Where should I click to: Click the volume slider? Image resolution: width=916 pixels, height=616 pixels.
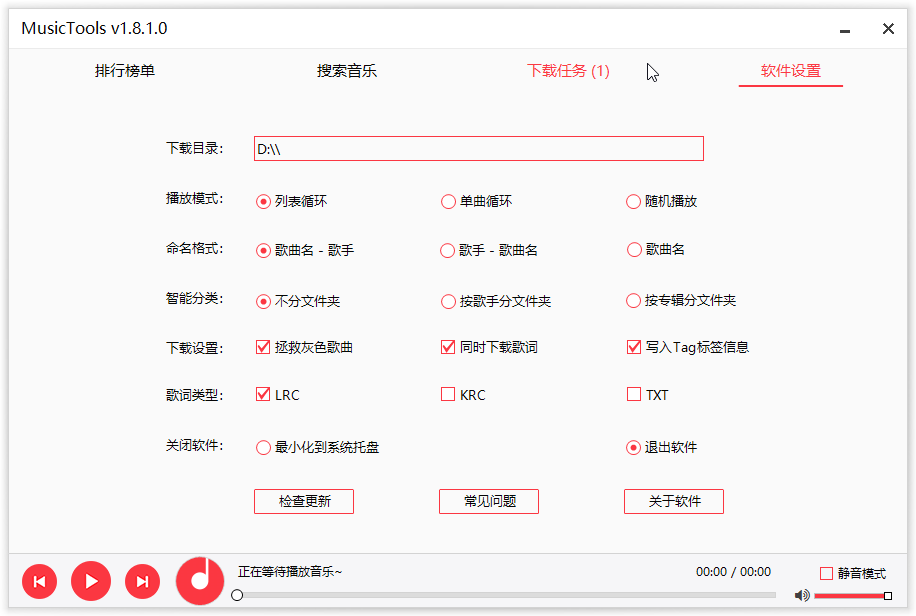coord(850,596)
